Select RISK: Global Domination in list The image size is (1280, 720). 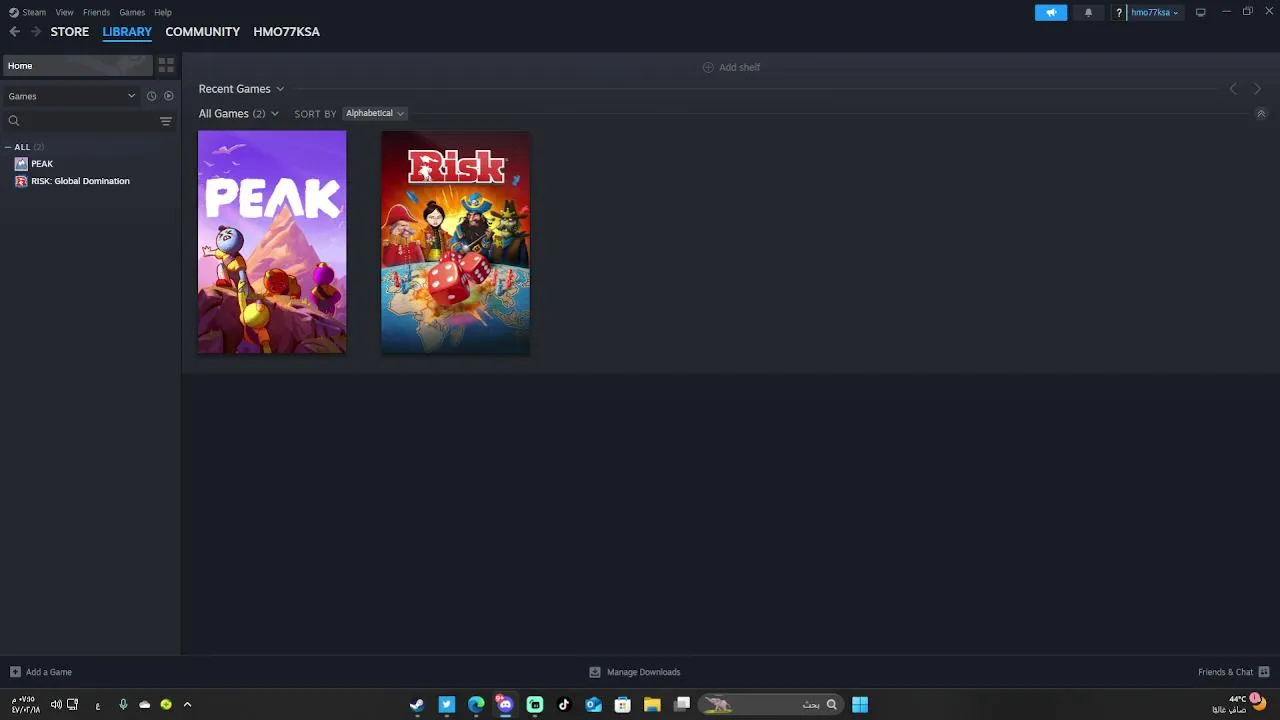80,181
